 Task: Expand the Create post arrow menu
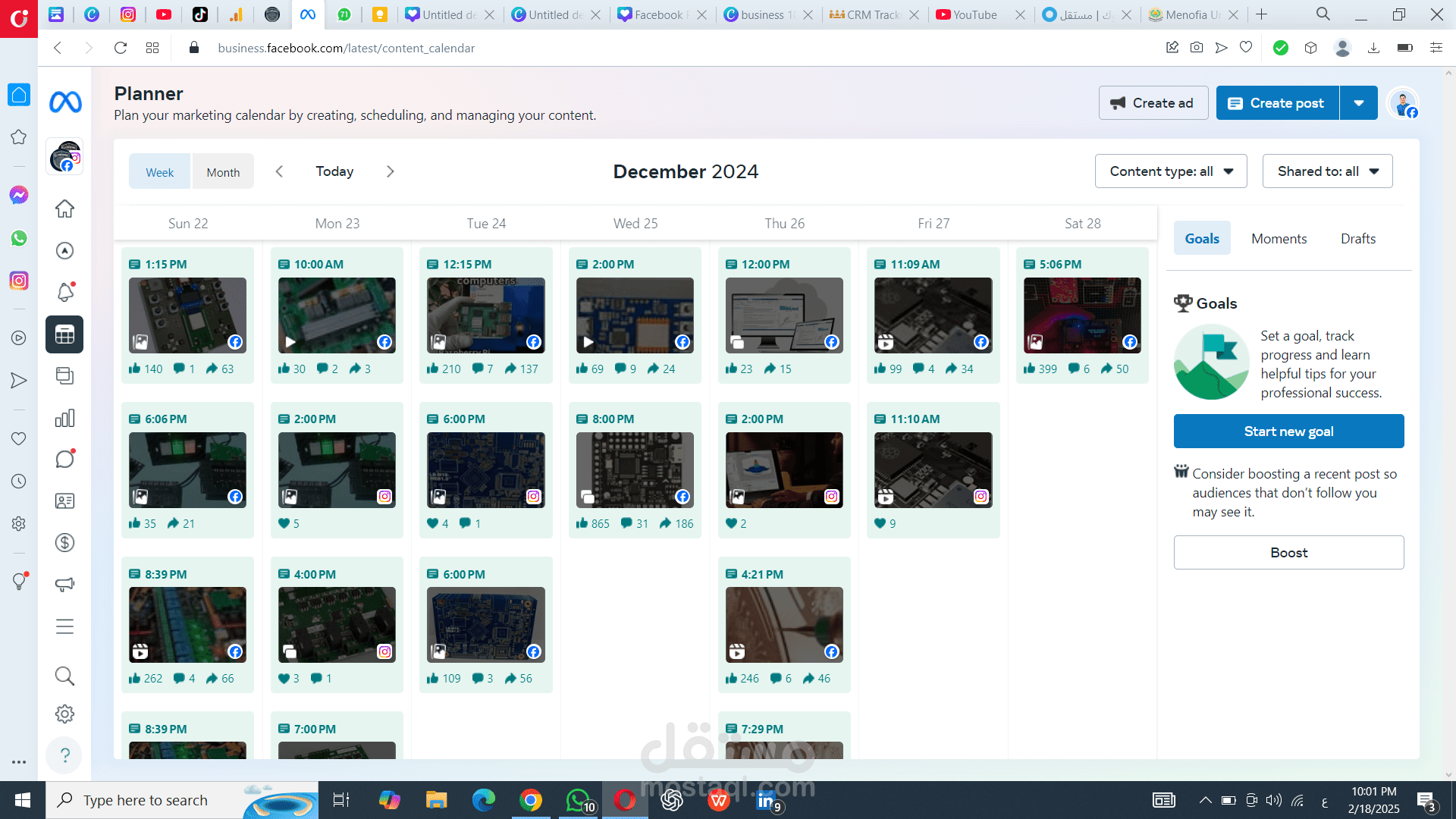[1359, 103]
